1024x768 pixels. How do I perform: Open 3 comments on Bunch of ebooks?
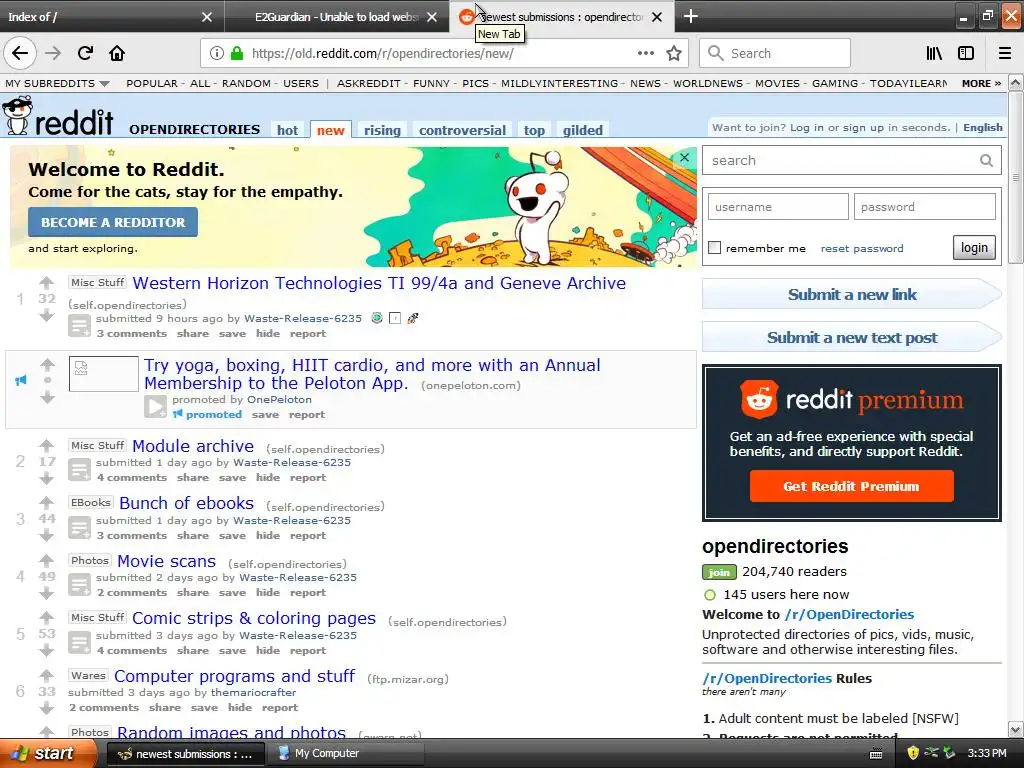(132, 536)
